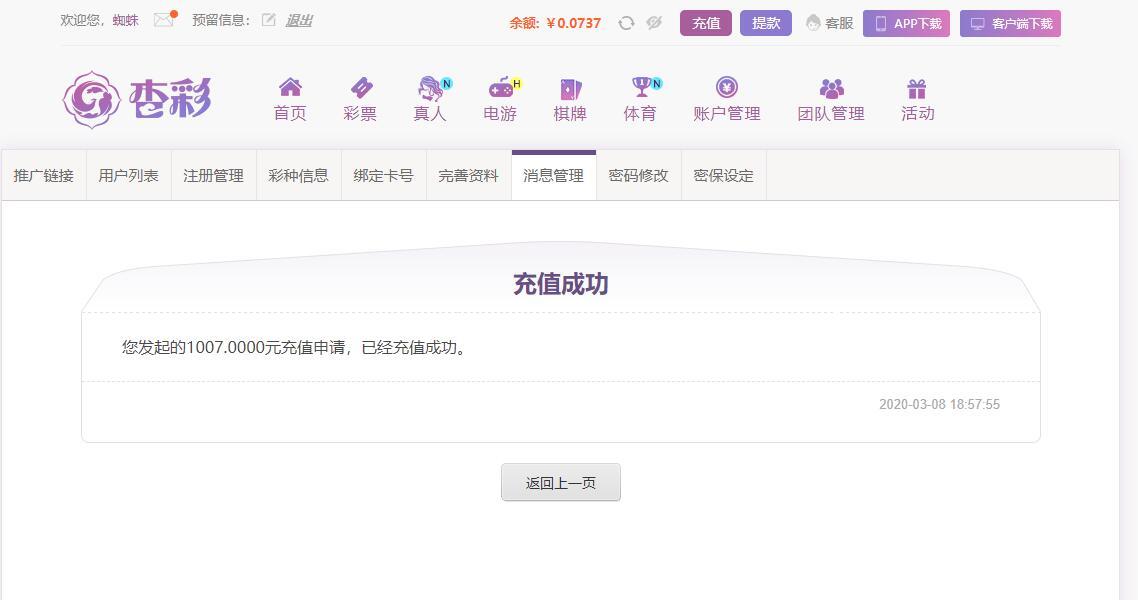1138x600 pixels.
Task: Click the balance amount ¥0.0737
Action: pyautogui.click(x=573, y=23)
